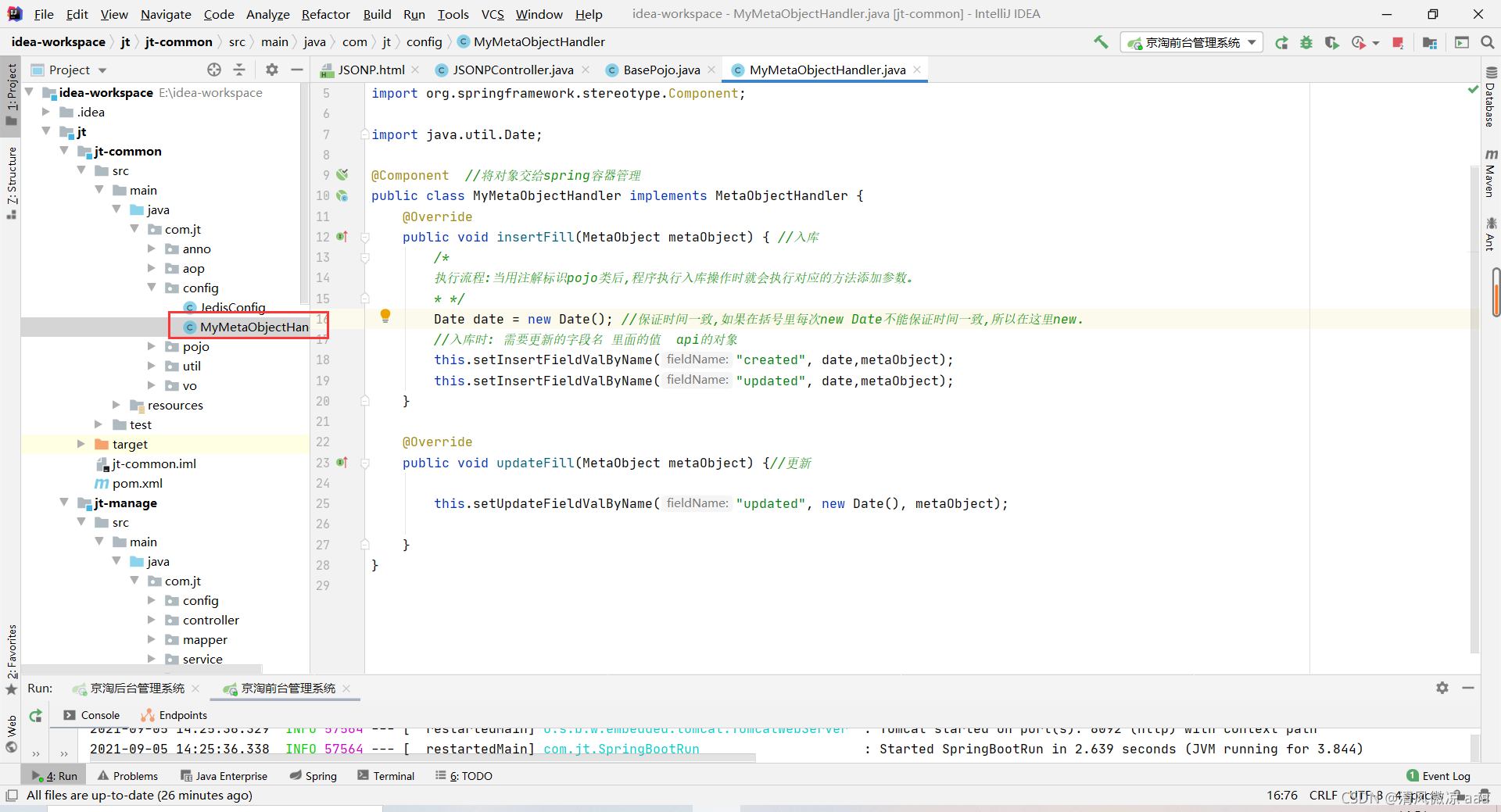Hide the Project panel with minus icon
This screenshot has height=812, width=1501.
click(297, 70)
